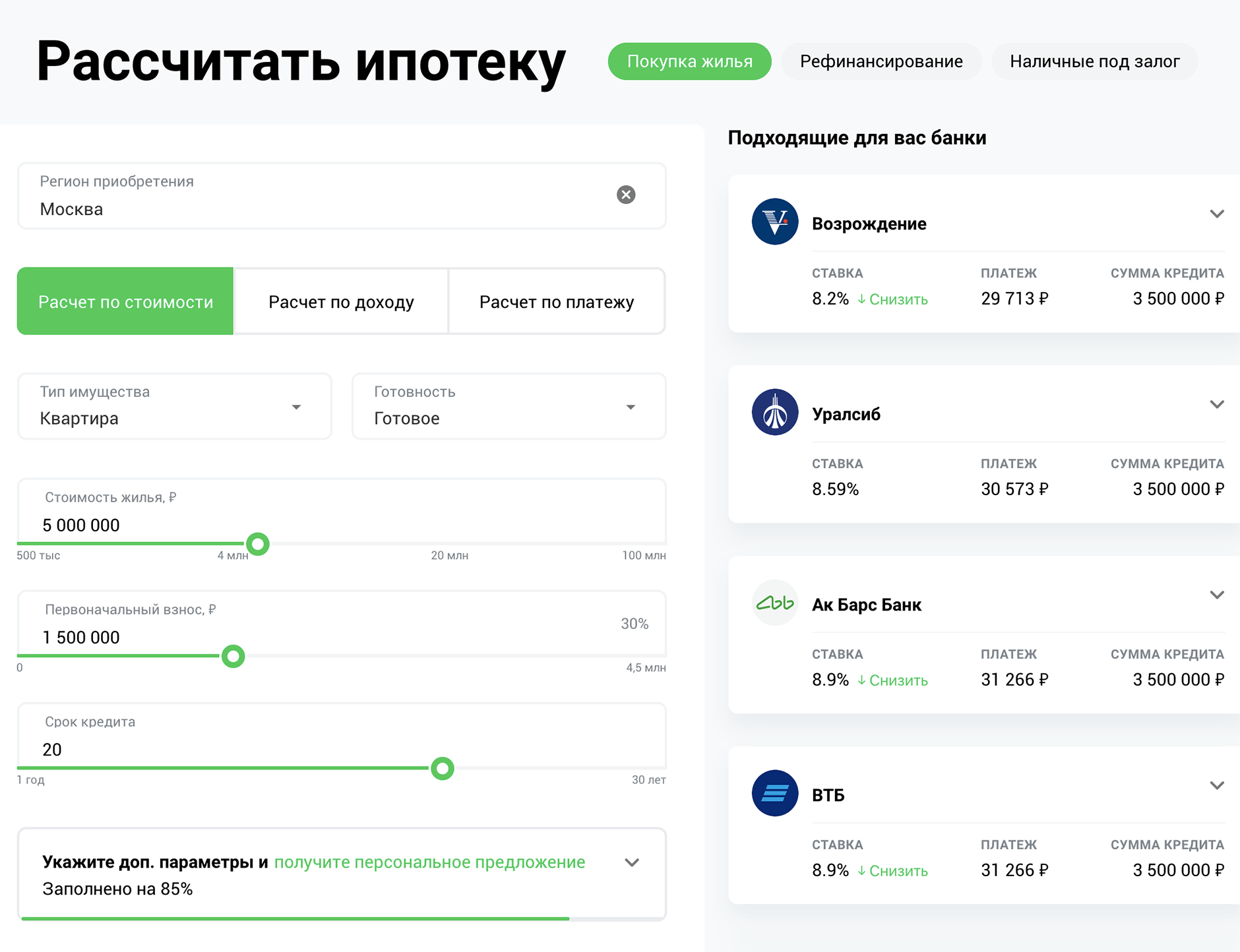This screenshot has height=952, width=1240.
Task: Click the Возрождение bank logo
Action: coord(775,222)
